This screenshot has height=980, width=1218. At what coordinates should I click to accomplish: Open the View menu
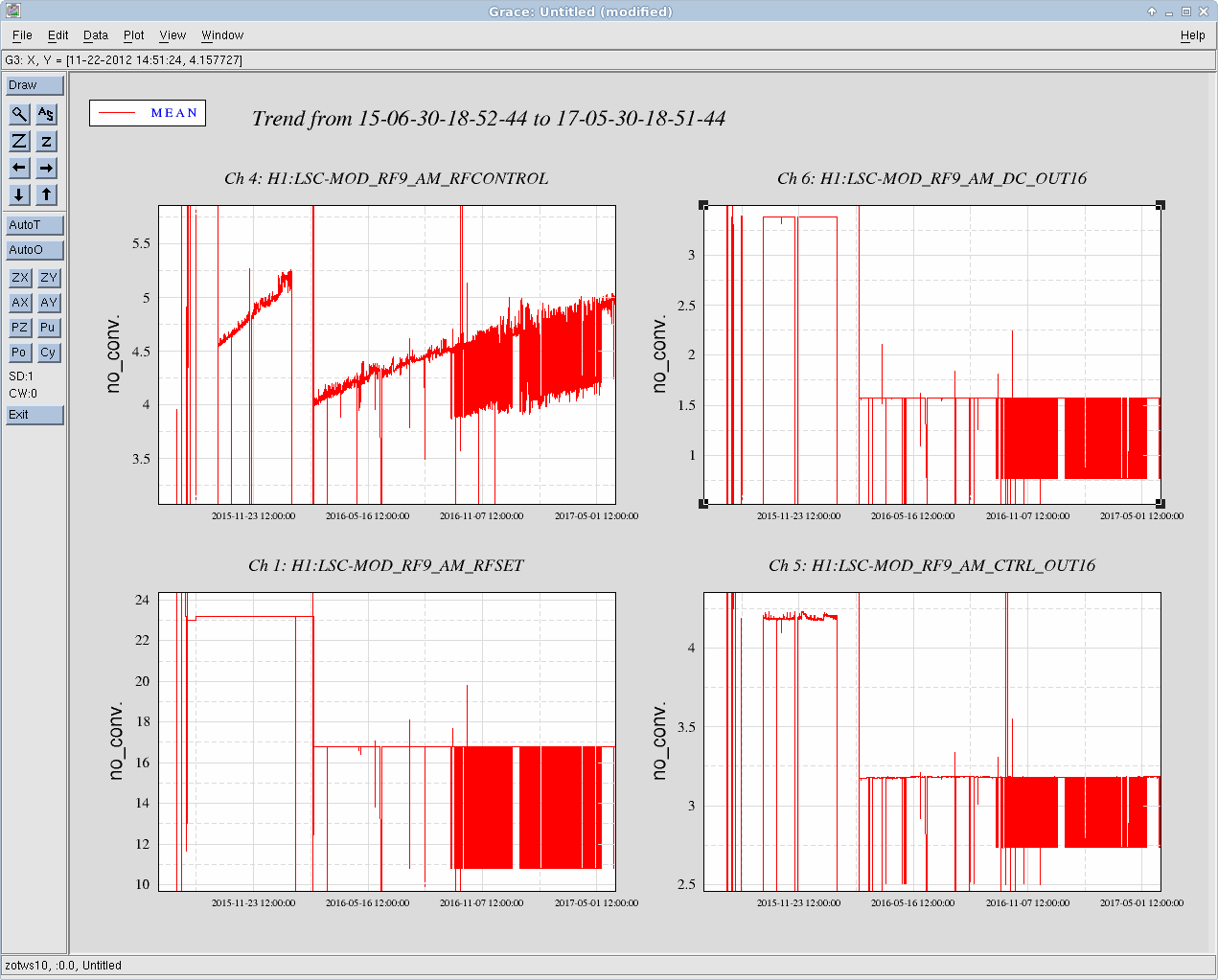(172, 35)
